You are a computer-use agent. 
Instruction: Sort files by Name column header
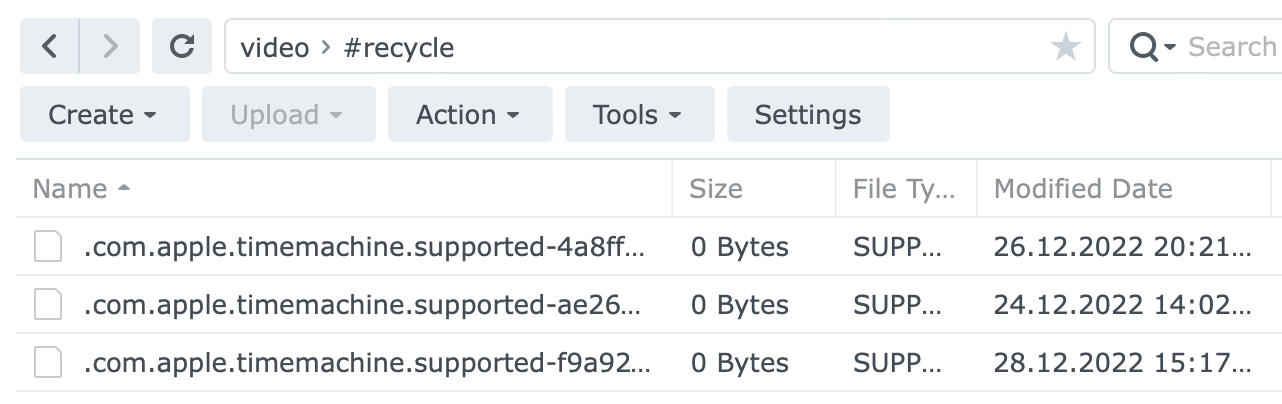click(70, 189)
